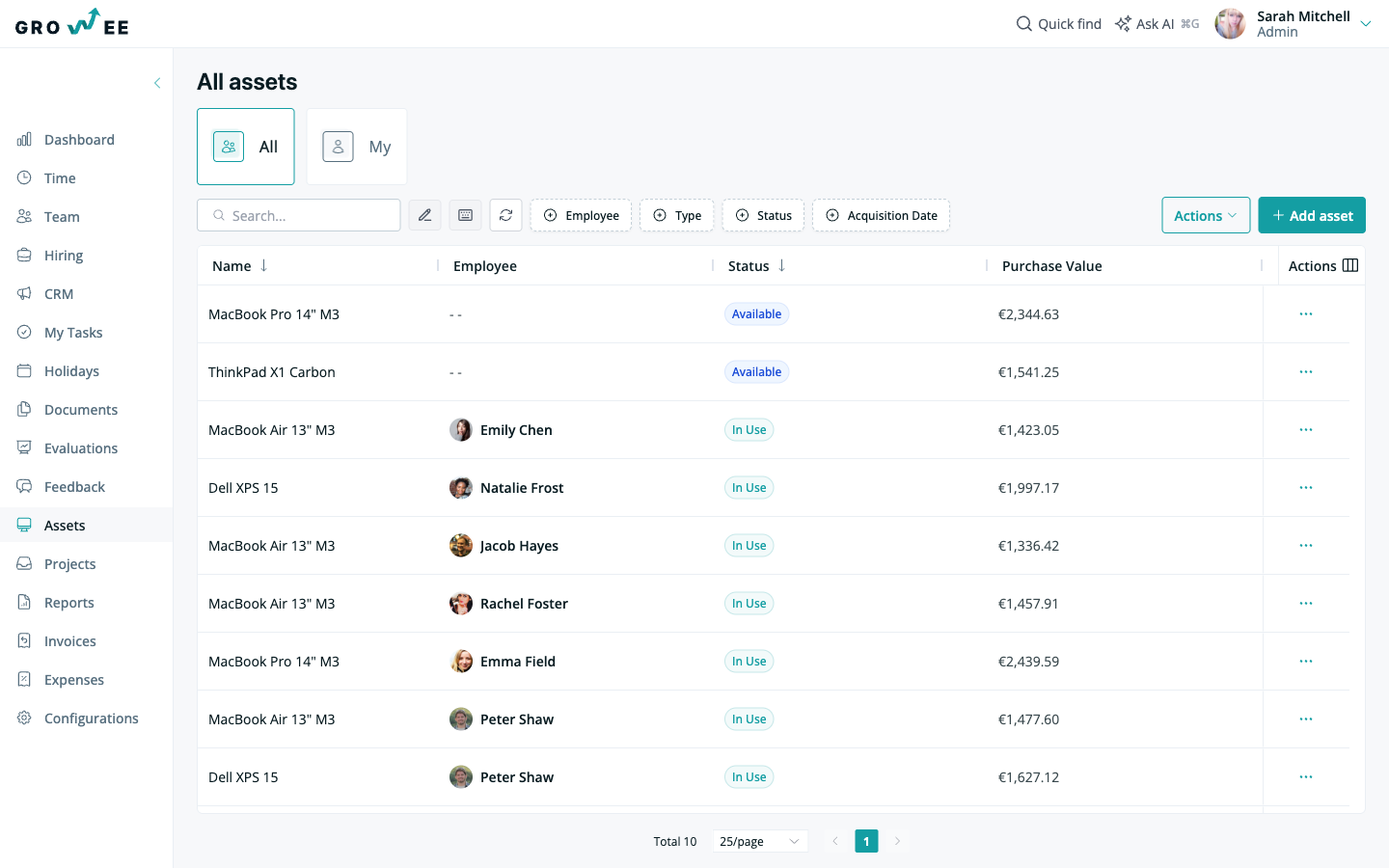Click employee Natalie Frost
1389x868 pixels.
506,488
